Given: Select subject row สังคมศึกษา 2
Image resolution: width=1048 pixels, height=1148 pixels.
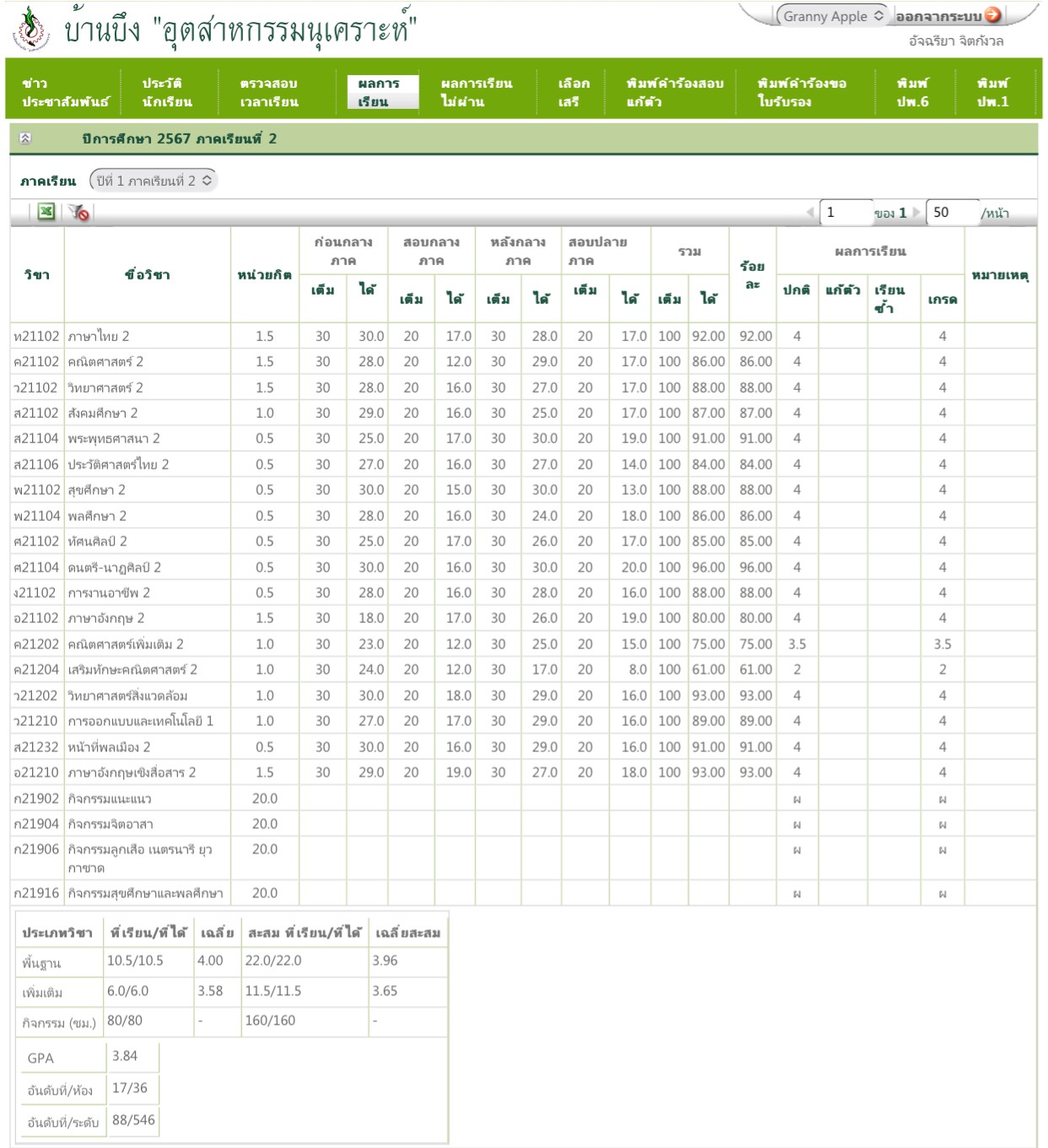Looking at the screenshot, I should click(x=523, y=413).
